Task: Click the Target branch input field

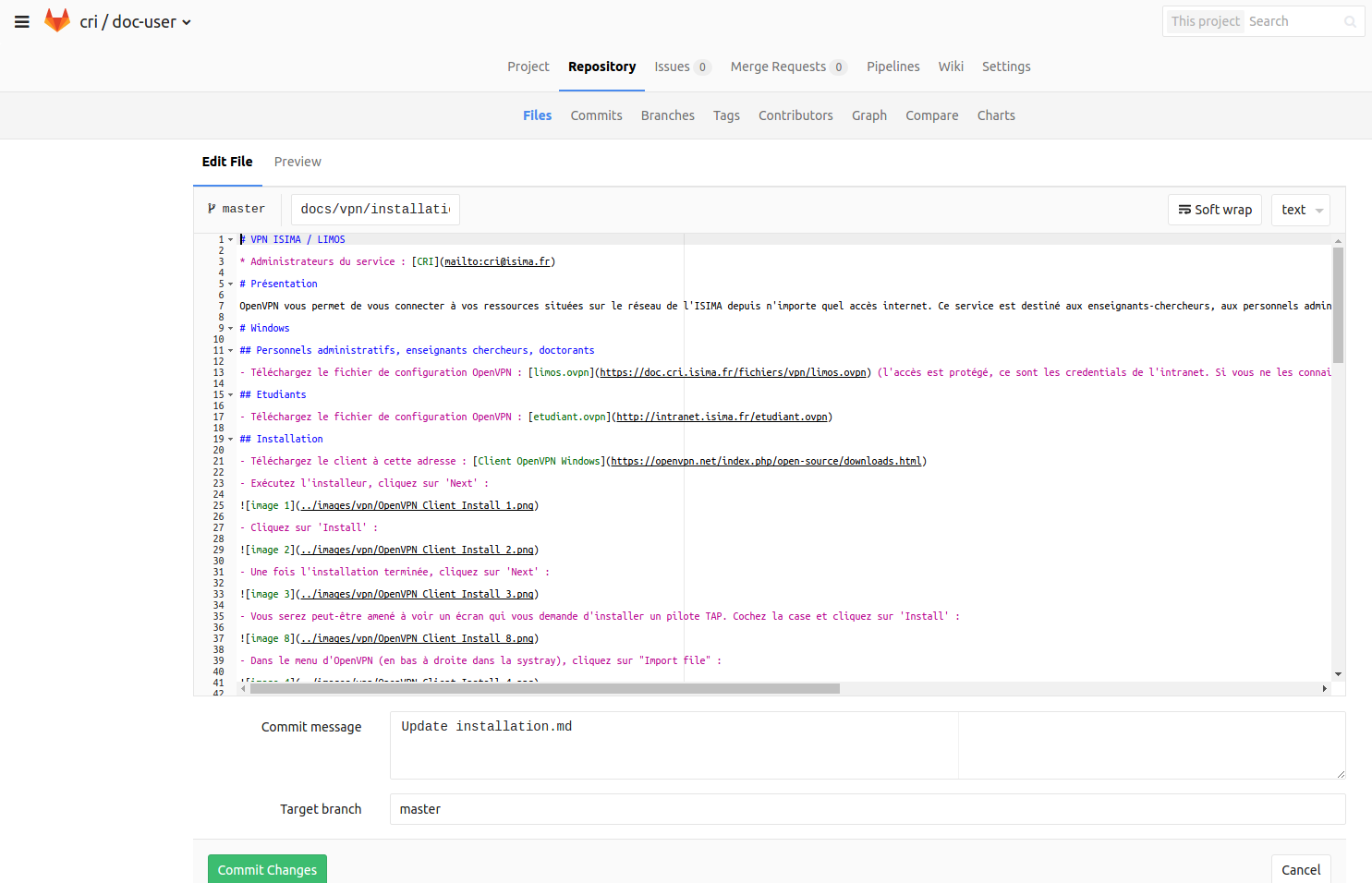Action: pos(868,809)
